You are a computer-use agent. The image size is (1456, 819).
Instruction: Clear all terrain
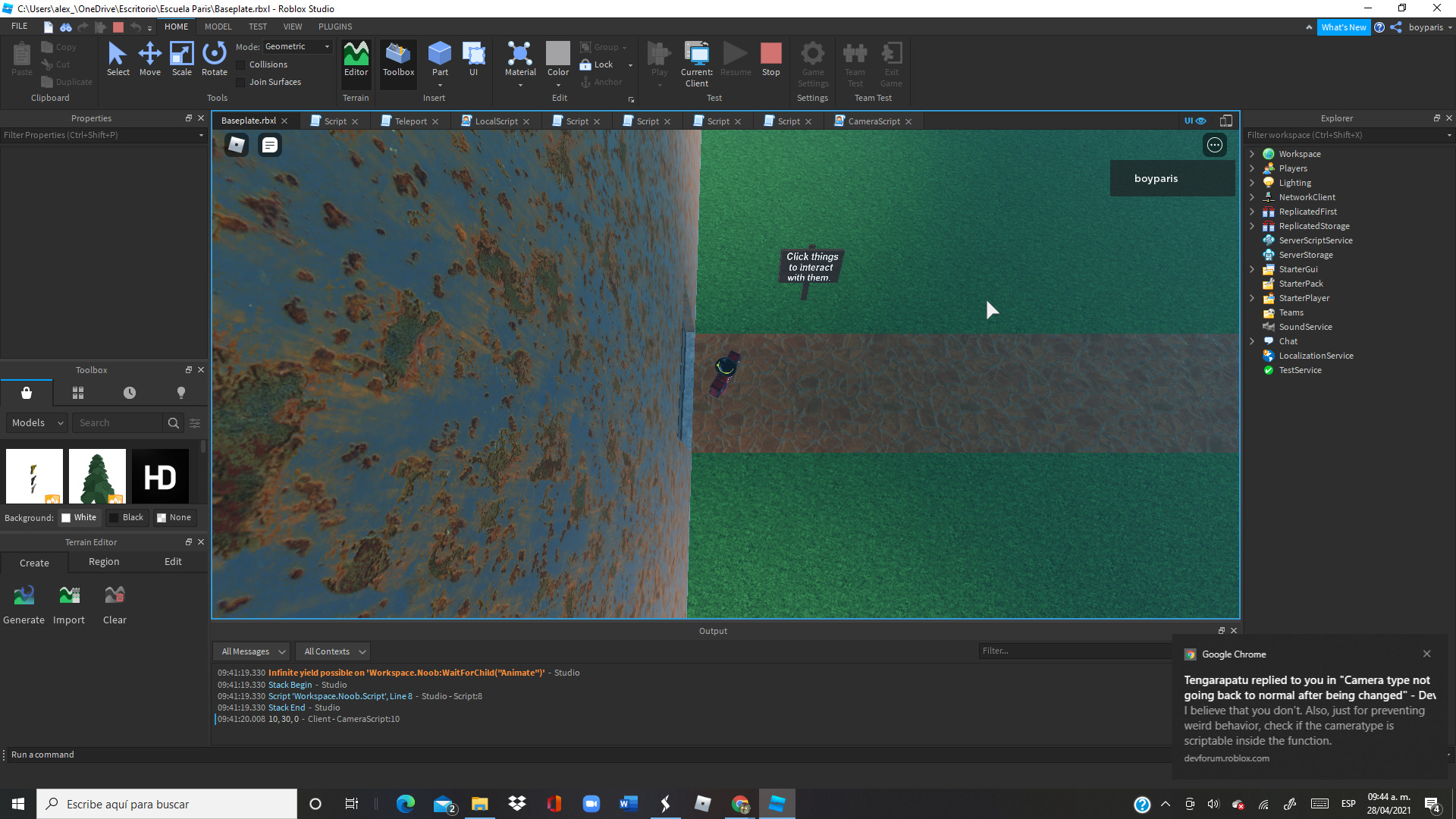pyautogui.click(x=114, y=601)
